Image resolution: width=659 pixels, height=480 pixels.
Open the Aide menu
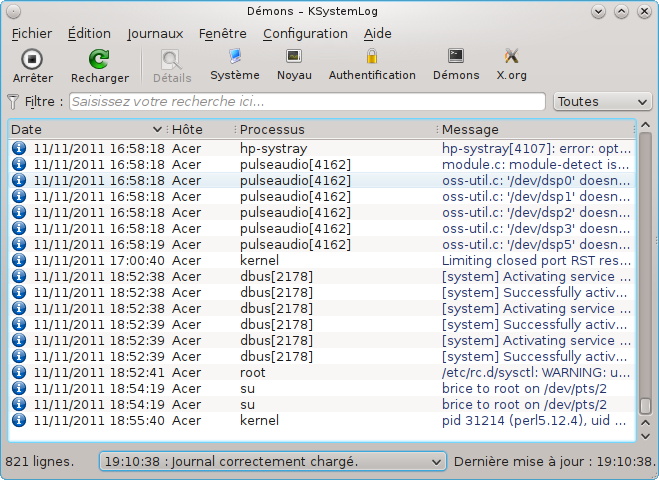click(377, 34)
